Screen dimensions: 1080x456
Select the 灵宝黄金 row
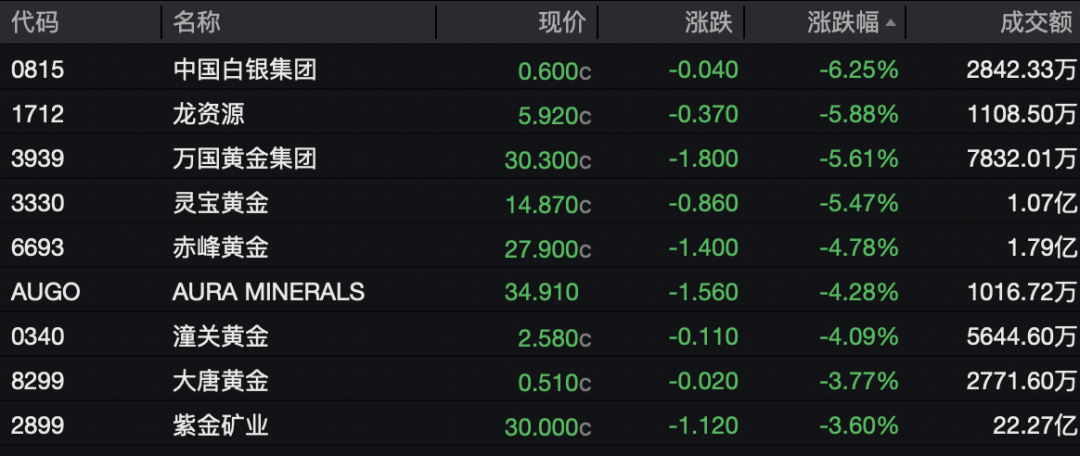[x=221, y=204]
